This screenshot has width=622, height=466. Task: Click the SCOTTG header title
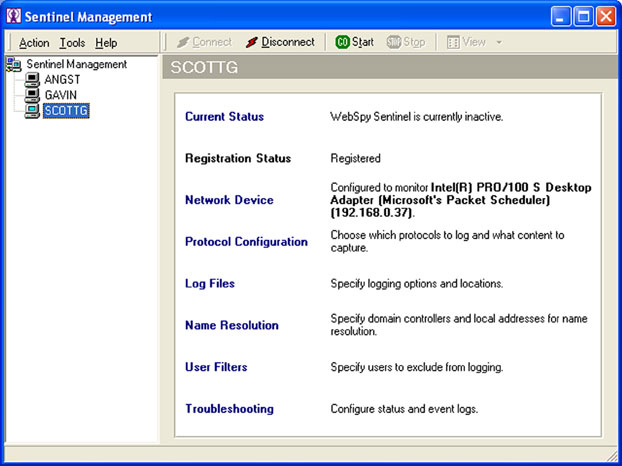pyautogui.click(x=204, y=67)
